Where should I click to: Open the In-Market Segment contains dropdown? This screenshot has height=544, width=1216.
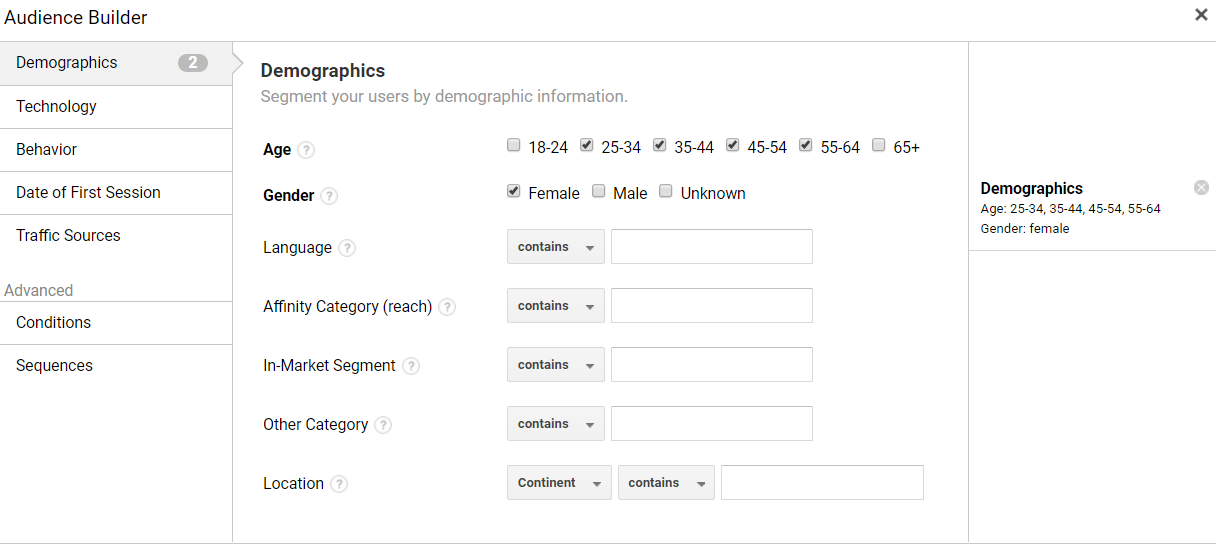[x=556, y=365]
